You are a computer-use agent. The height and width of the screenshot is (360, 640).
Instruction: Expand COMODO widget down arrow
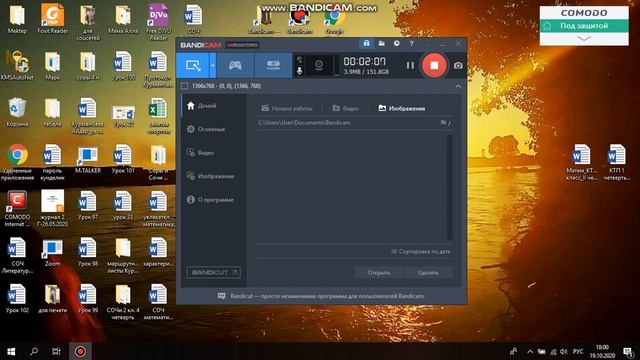584,38
